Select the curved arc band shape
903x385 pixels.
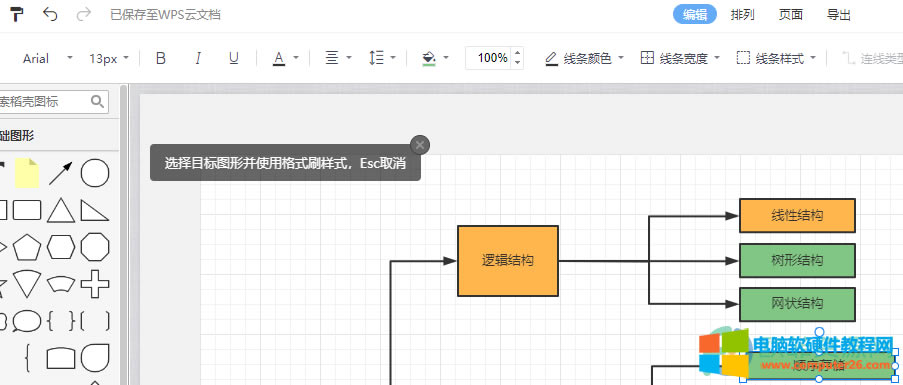coord(61,284)
